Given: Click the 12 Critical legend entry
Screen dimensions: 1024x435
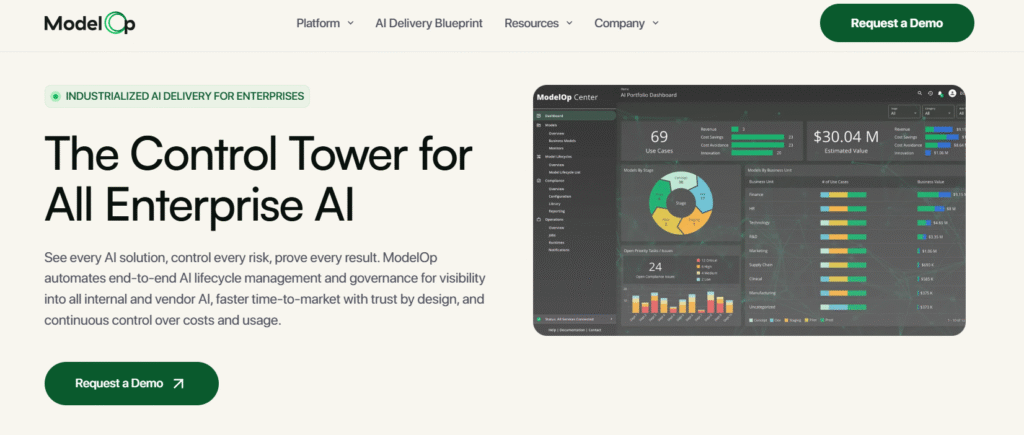Looking at the screenshot, I should (x=708, y=260).
